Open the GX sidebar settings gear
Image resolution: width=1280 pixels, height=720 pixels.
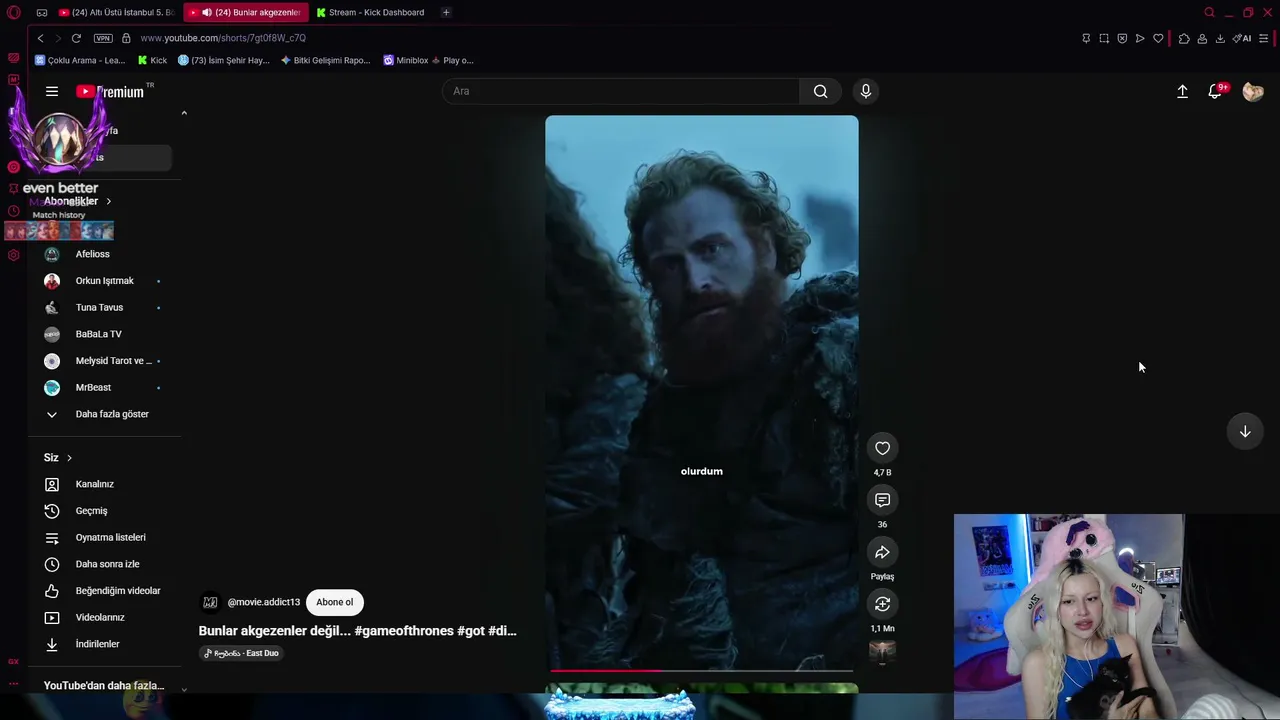[13, 255]
